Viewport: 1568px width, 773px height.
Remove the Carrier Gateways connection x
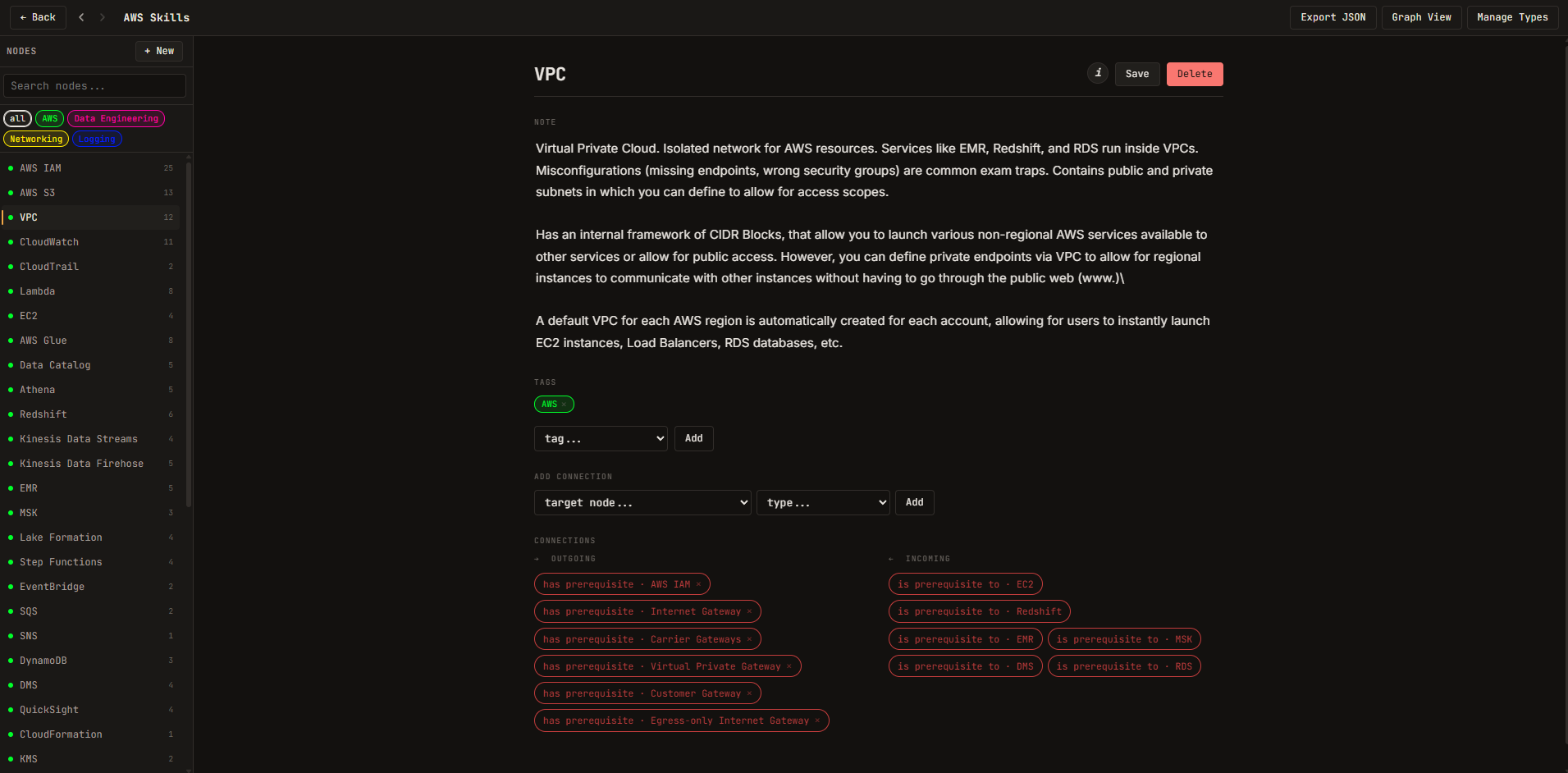pos(749,639)
